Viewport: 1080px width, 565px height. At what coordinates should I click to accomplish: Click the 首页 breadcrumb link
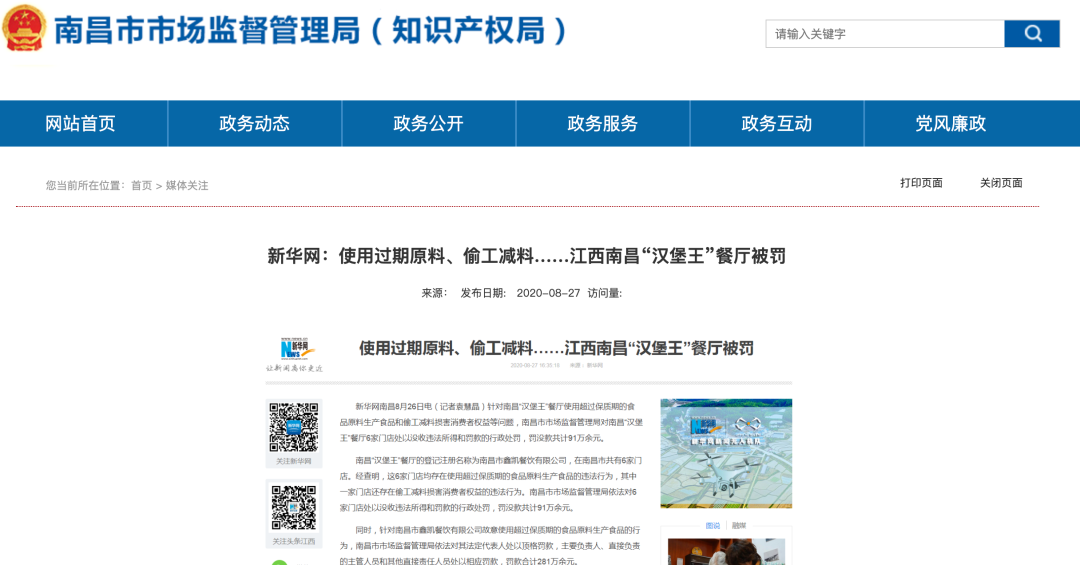141,185
